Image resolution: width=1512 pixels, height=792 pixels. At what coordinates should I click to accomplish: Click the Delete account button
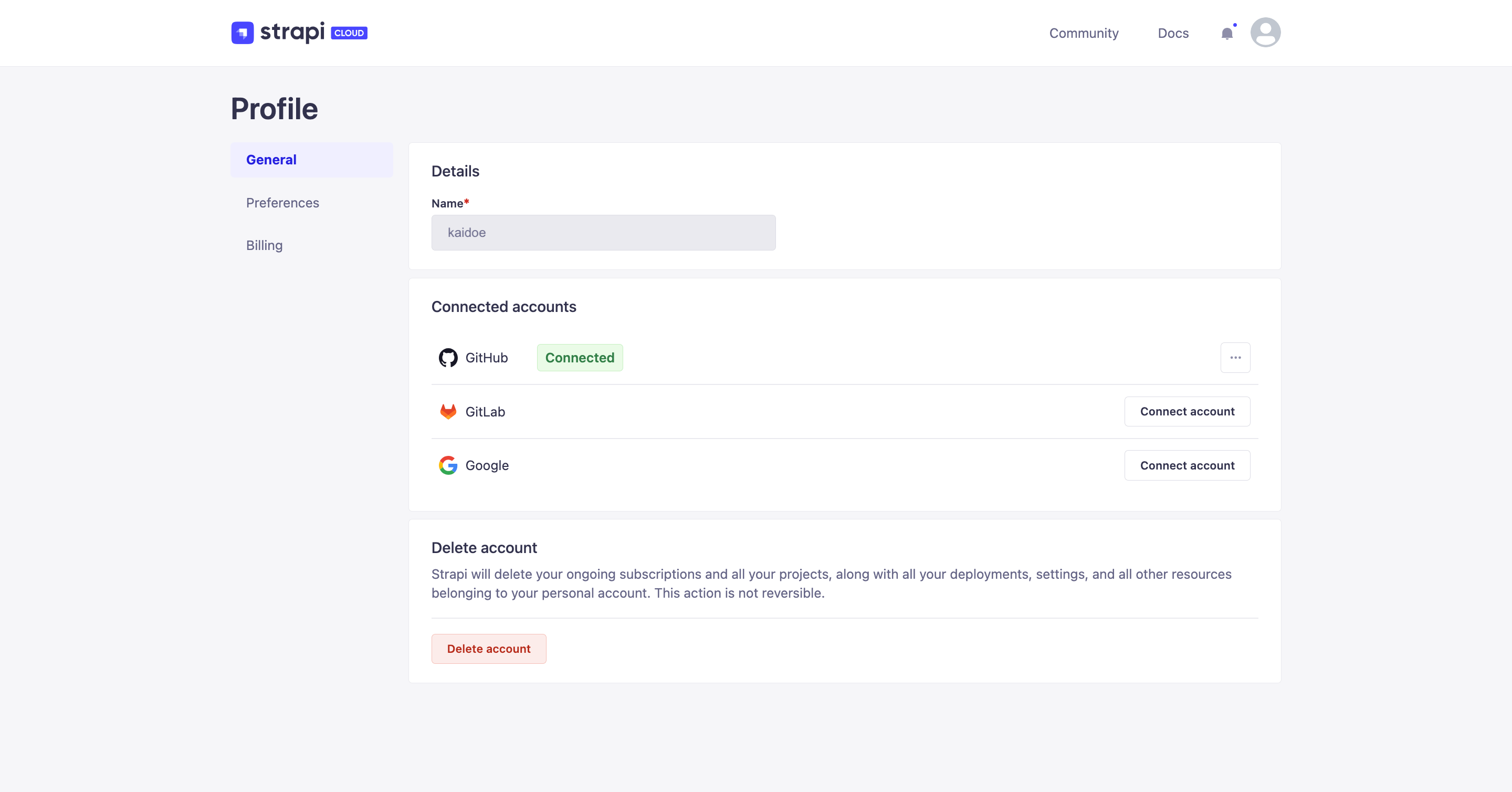point(489,649)
